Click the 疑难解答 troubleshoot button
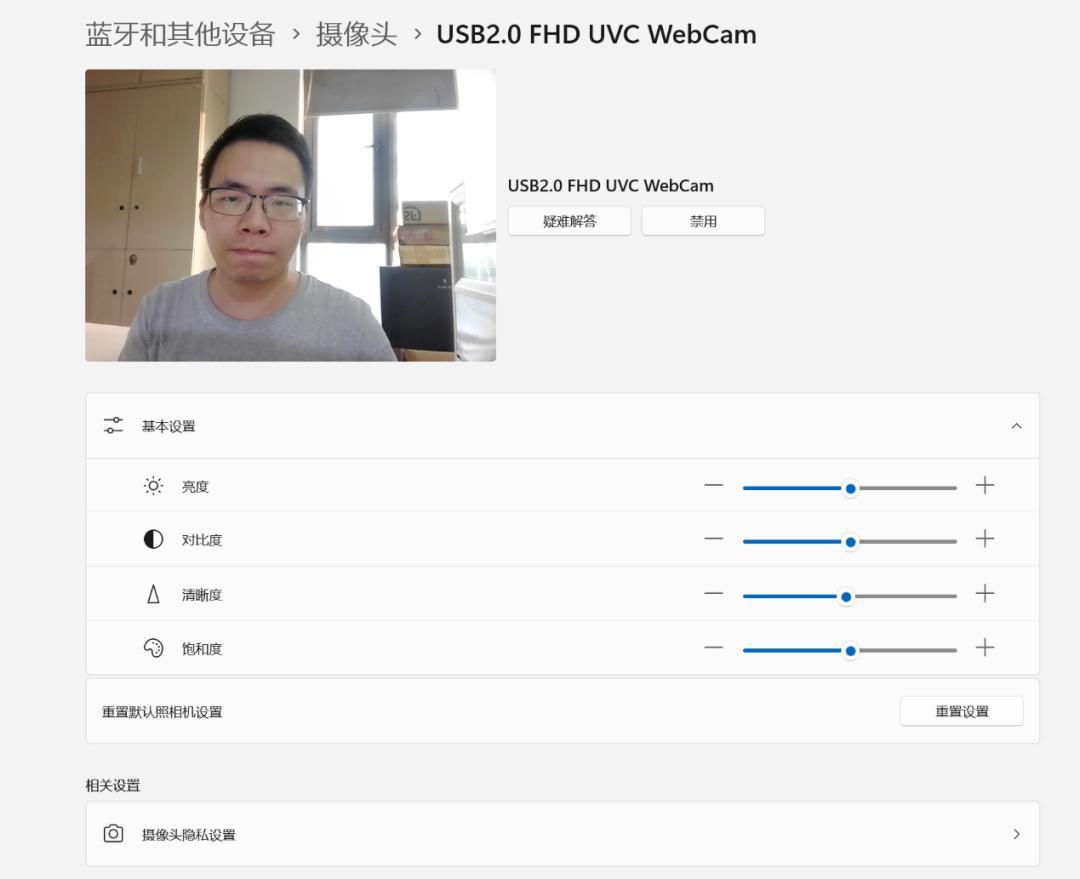 569,220
